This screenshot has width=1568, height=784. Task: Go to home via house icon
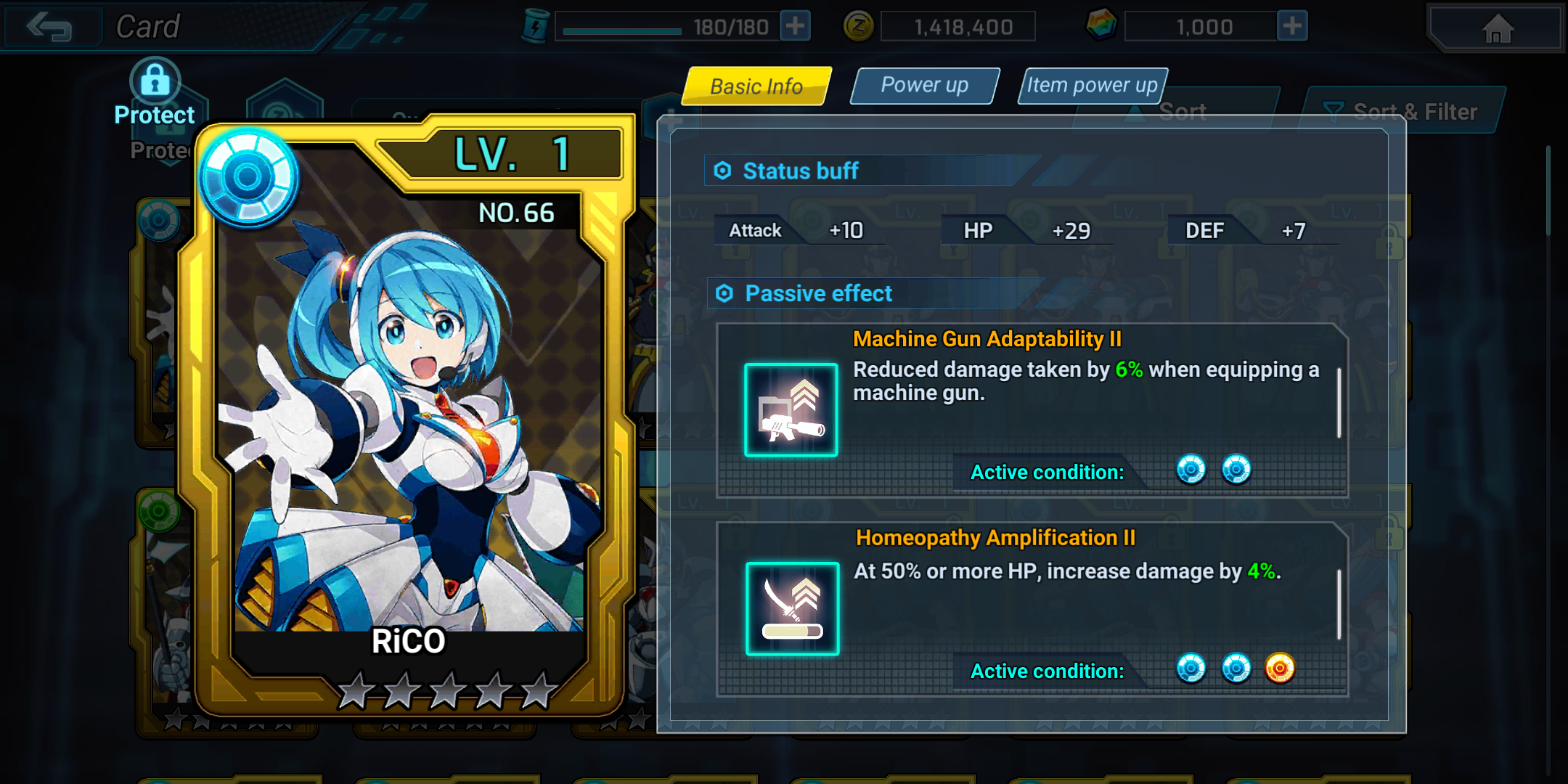pos(1498,28)
